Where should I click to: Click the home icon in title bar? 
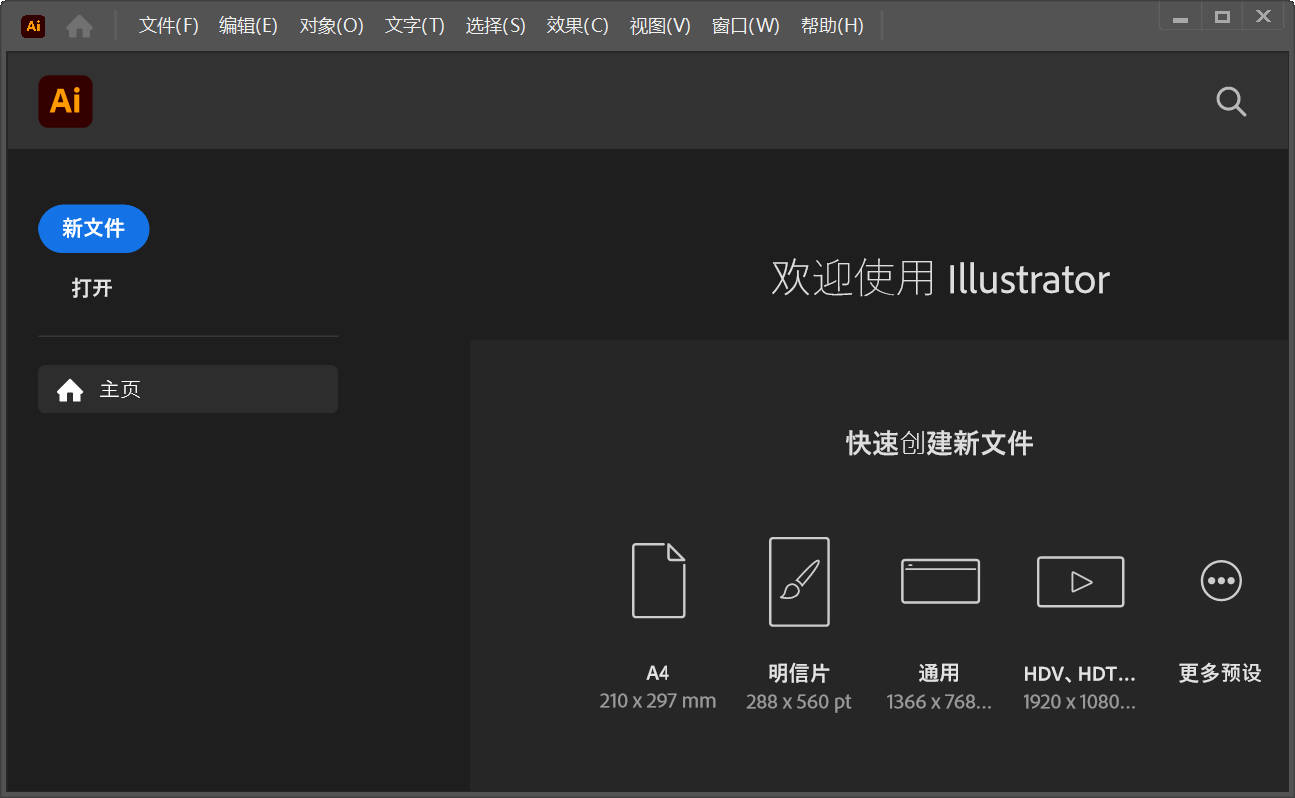(x=79, y=26)
